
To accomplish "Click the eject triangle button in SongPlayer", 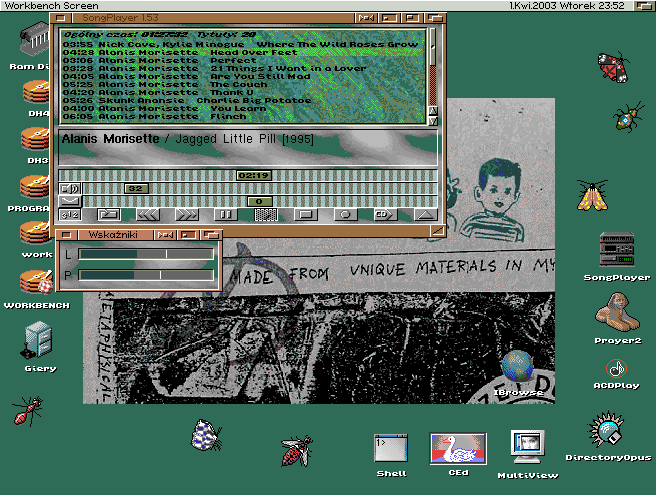I will pyautogui.click(x=425, y=215).
